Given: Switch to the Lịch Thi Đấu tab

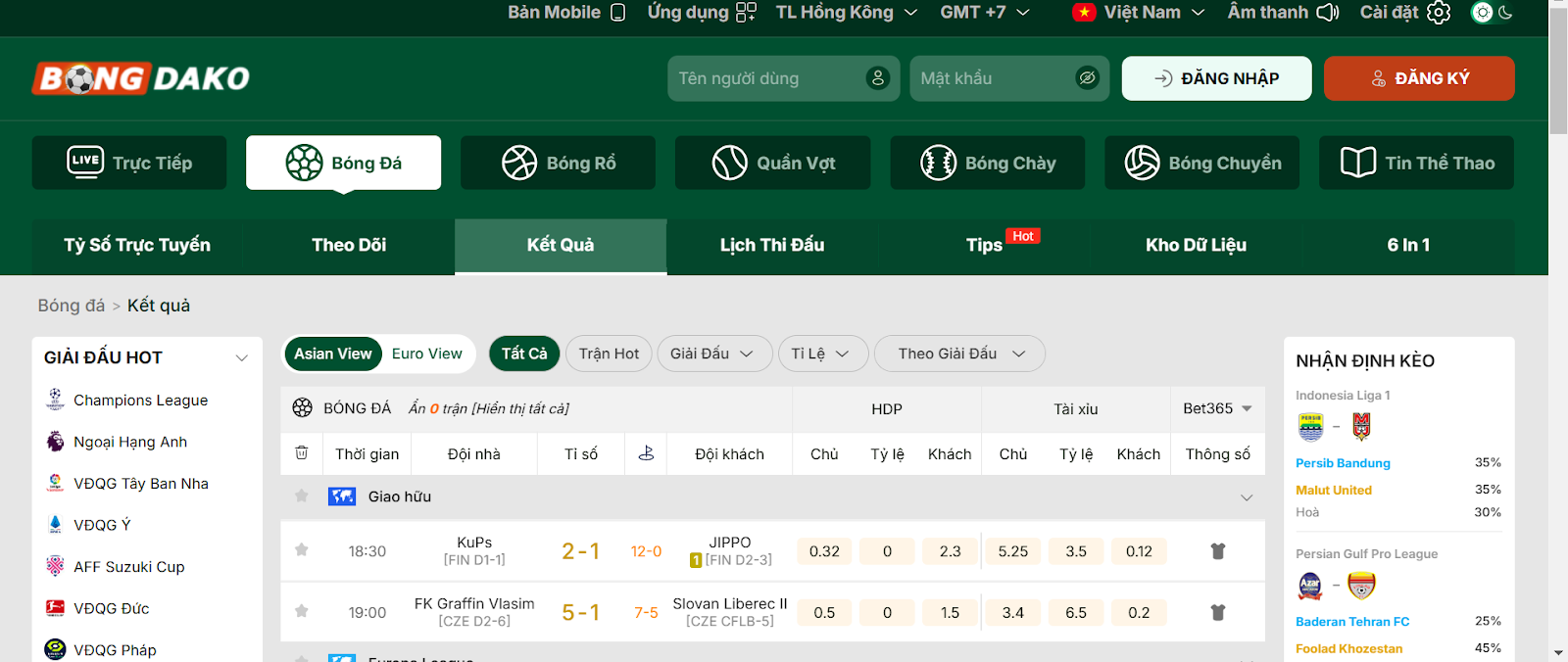Looking at the screenshot, I should coord(772,245).
